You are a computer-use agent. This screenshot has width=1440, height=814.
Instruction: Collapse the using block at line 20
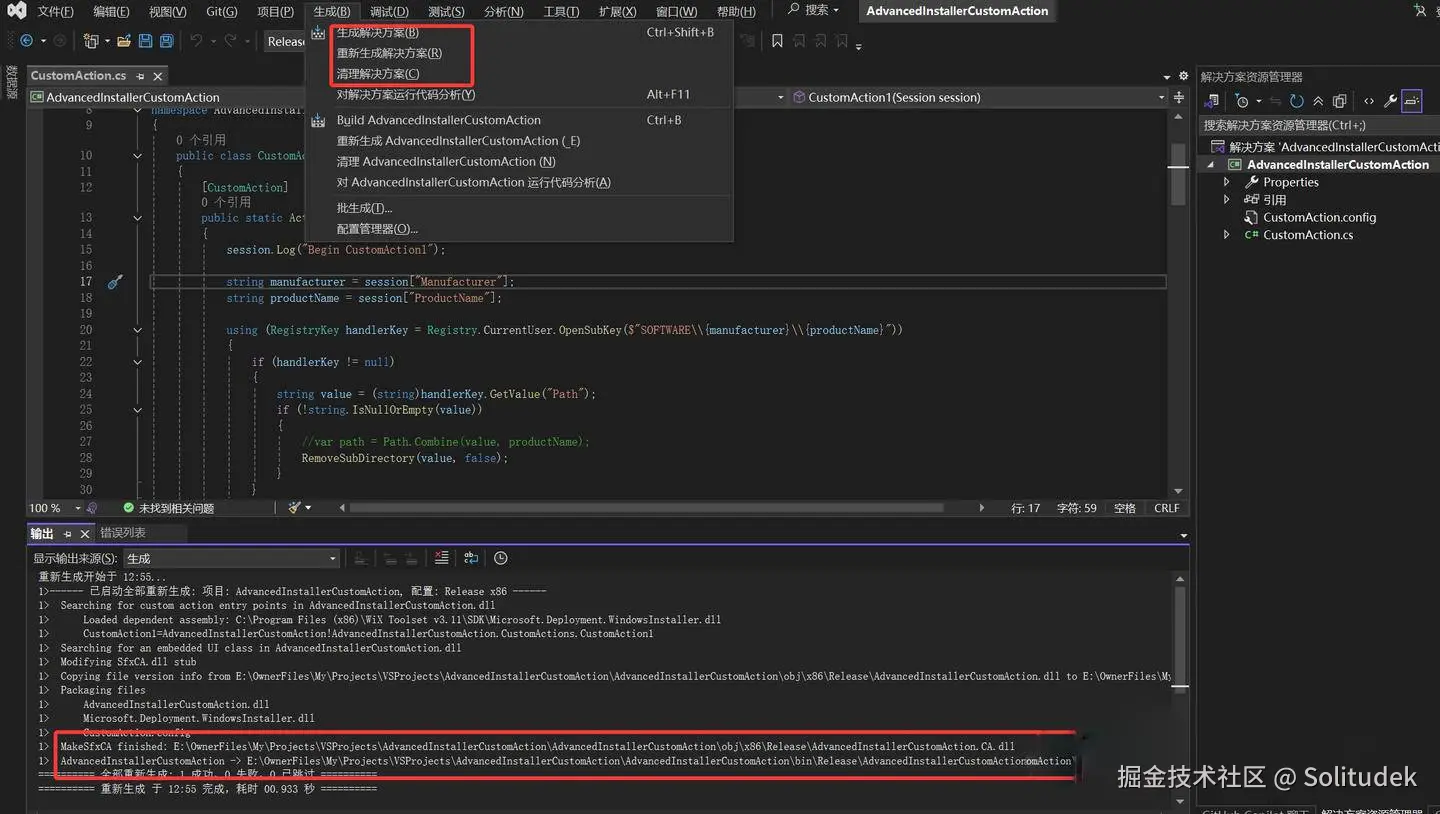pos(137,330)
